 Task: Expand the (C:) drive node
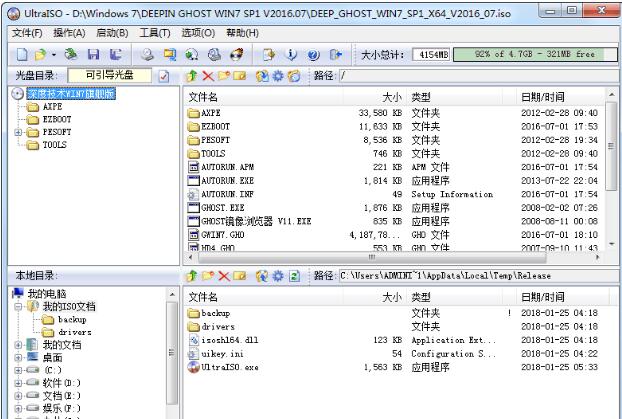point(18,370)
